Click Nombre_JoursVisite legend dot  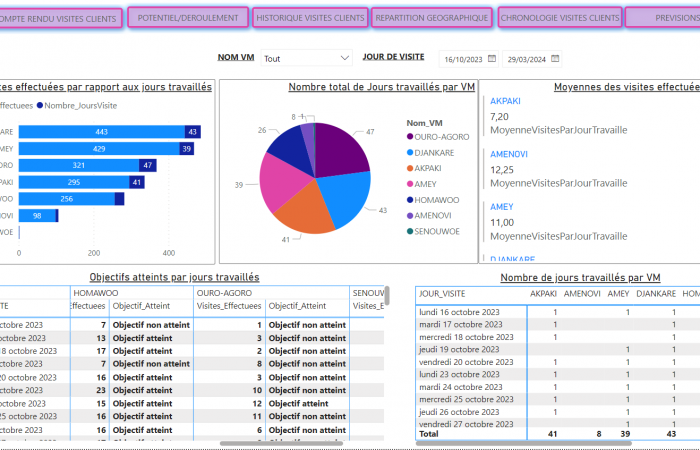click(40, 105)
